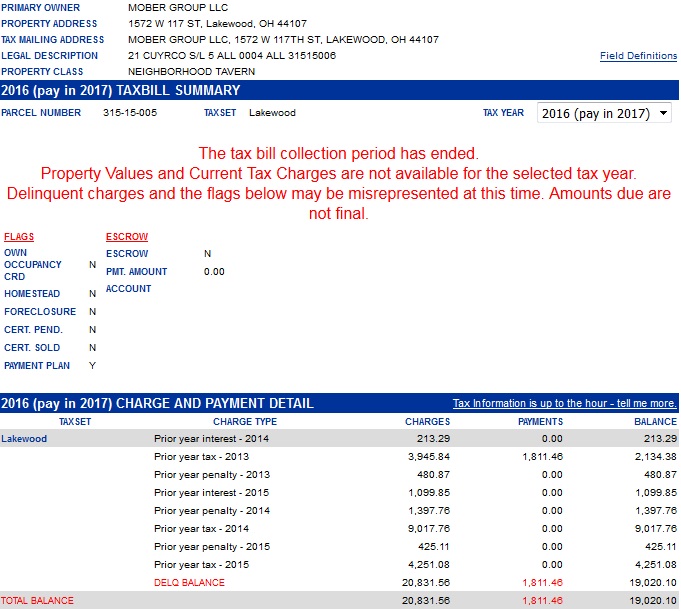Select parcel number 315-15-005 text
The width and height of the screenshot is (681, 611).
point(130,113)
